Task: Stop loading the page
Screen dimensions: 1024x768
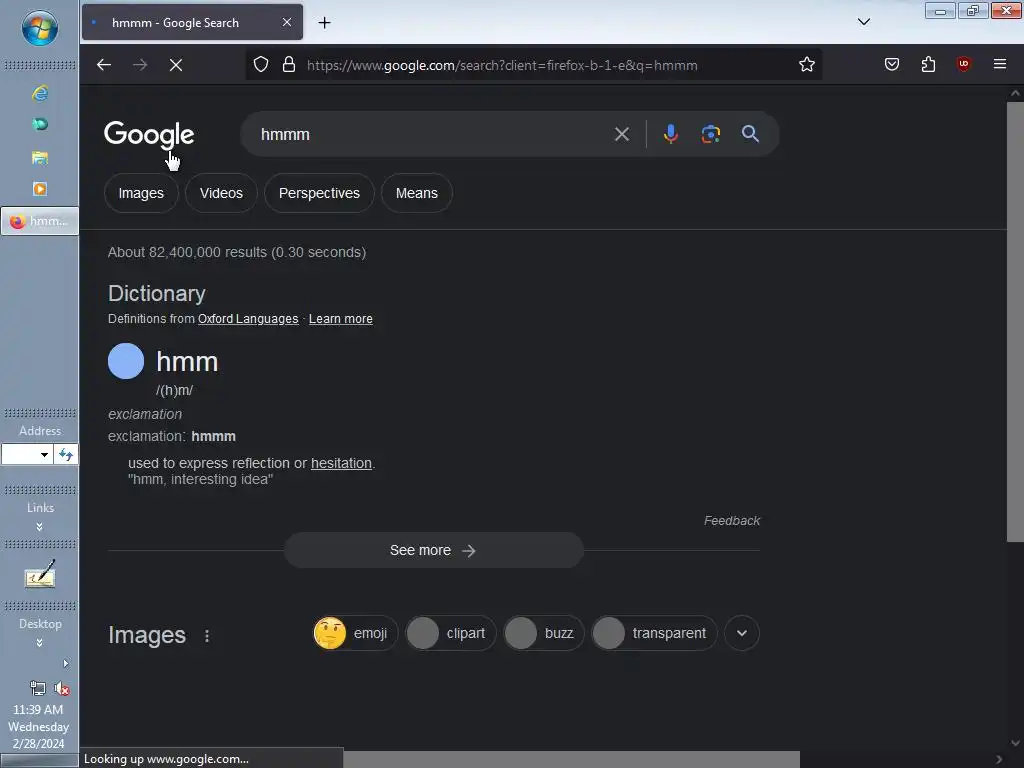Action: [176, 65]
